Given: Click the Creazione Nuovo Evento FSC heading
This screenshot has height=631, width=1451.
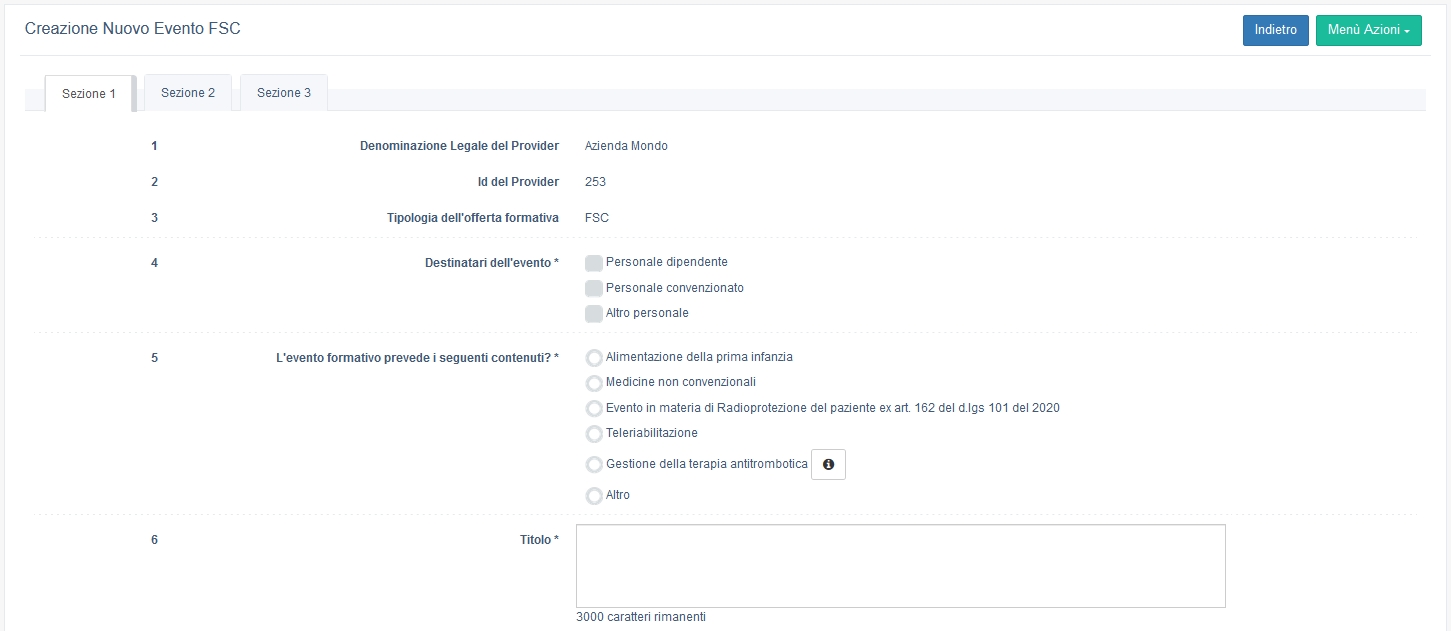Looking at the screenshot, I should point(133,29).
